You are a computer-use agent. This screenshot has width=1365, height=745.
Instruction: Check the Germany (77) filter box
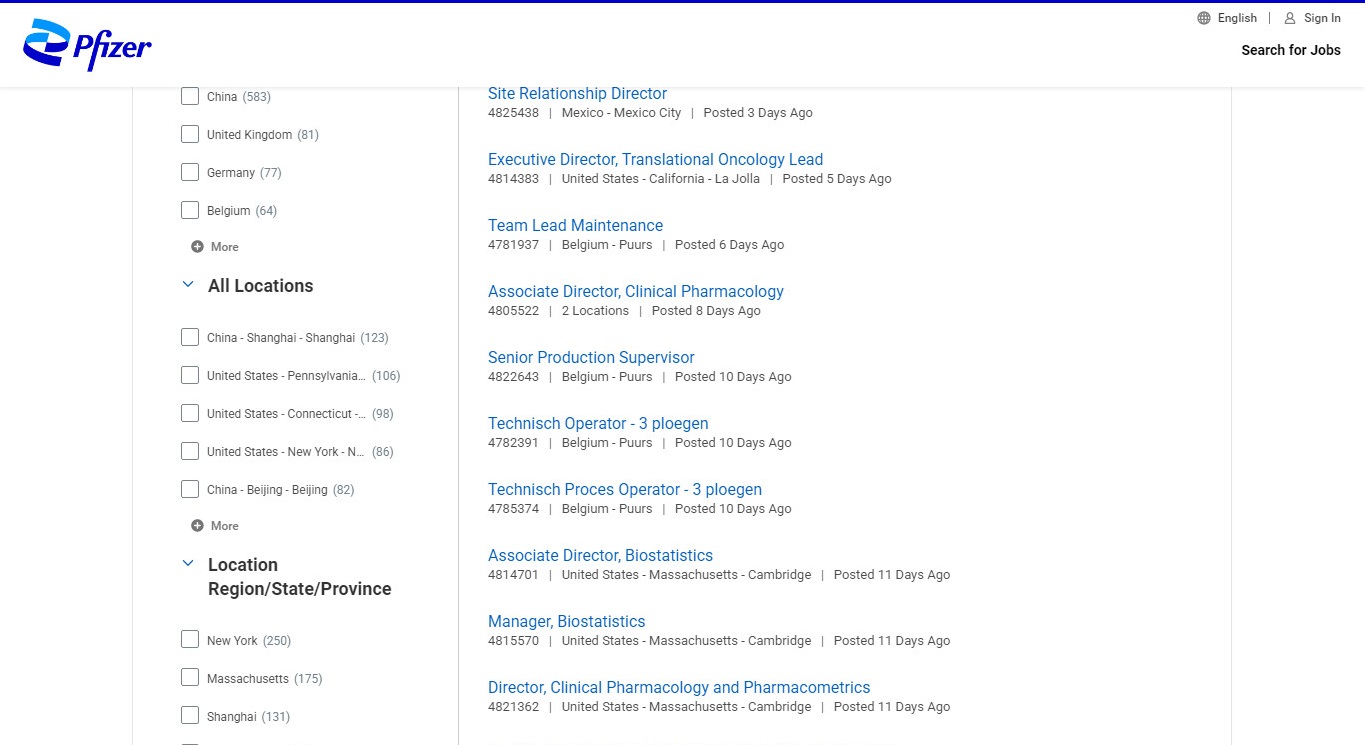pyautogui.click(x=190, y=173)
